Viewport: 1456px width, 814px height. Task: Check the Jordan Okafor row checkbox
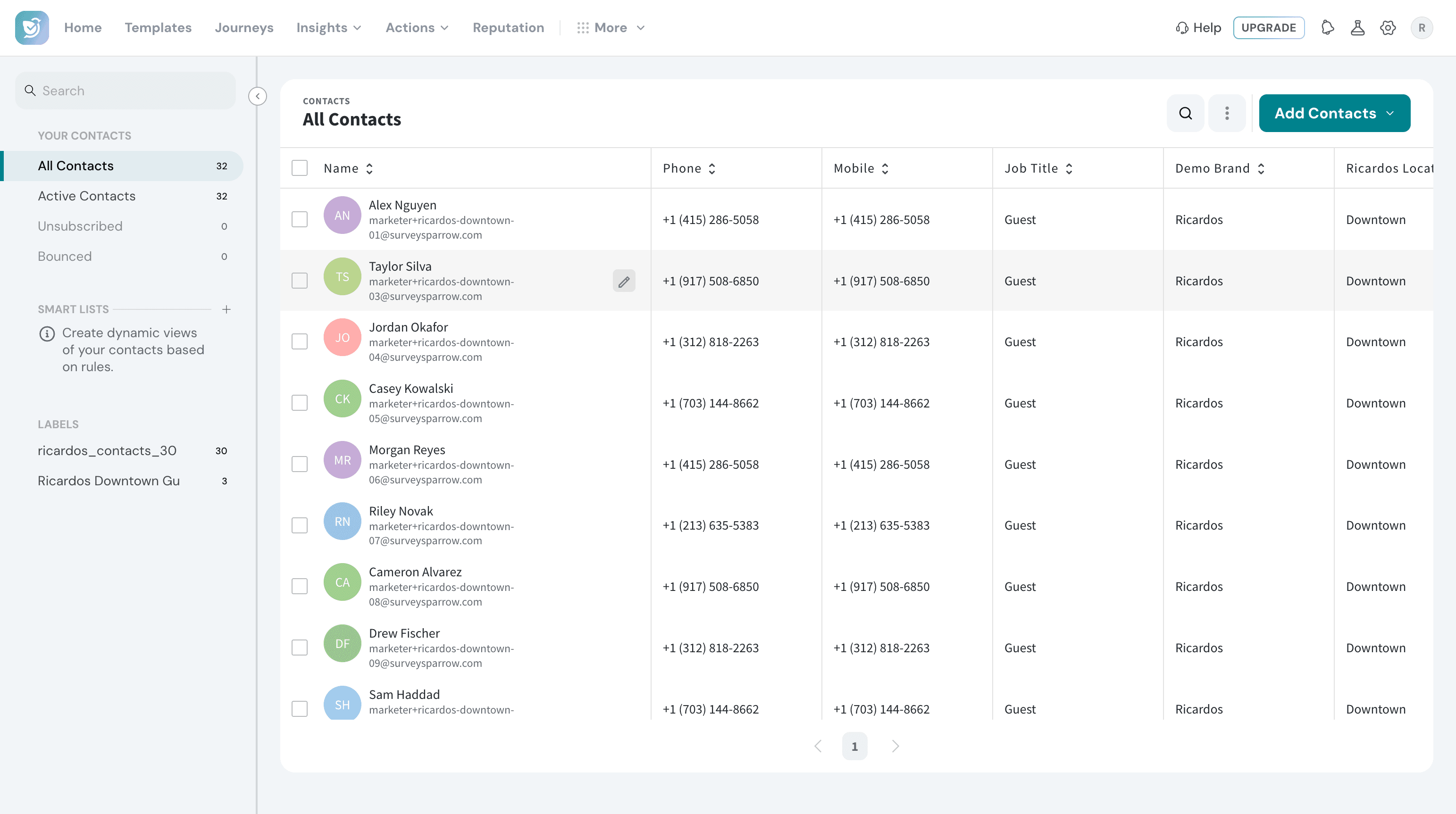point(300,341)
